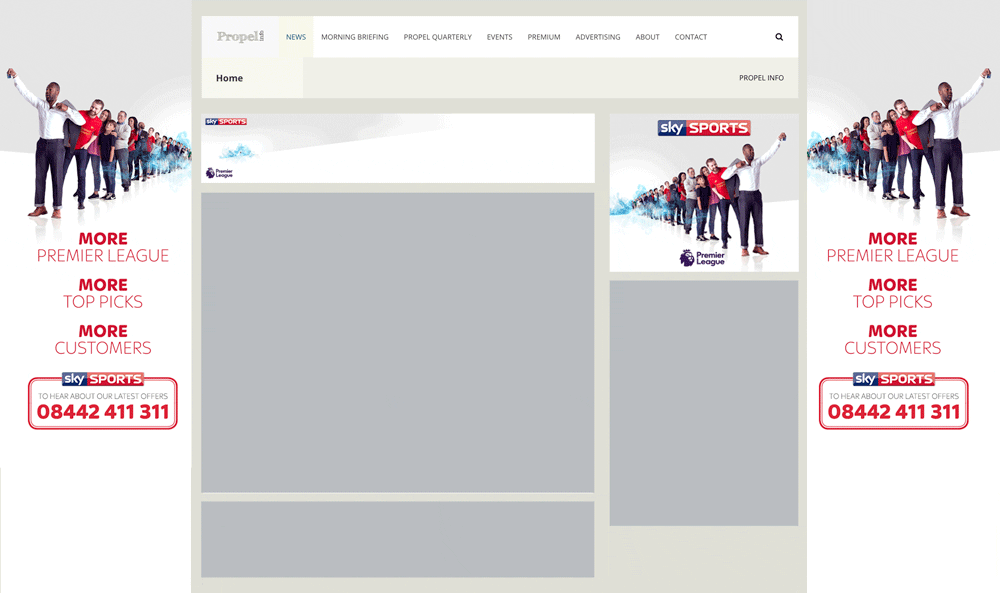
Task: Go to the Advertising page
Action: (x=598, y=37)
